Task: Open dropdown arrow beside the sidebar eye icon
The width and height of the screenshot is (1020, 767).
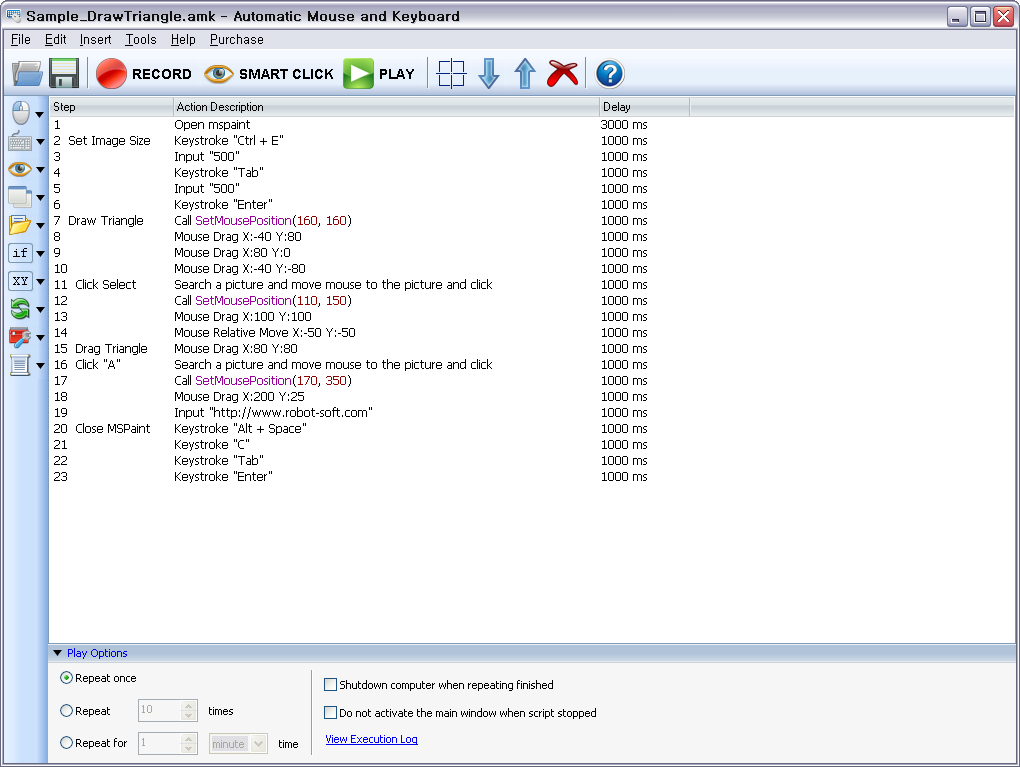Action: coord(40,170)
